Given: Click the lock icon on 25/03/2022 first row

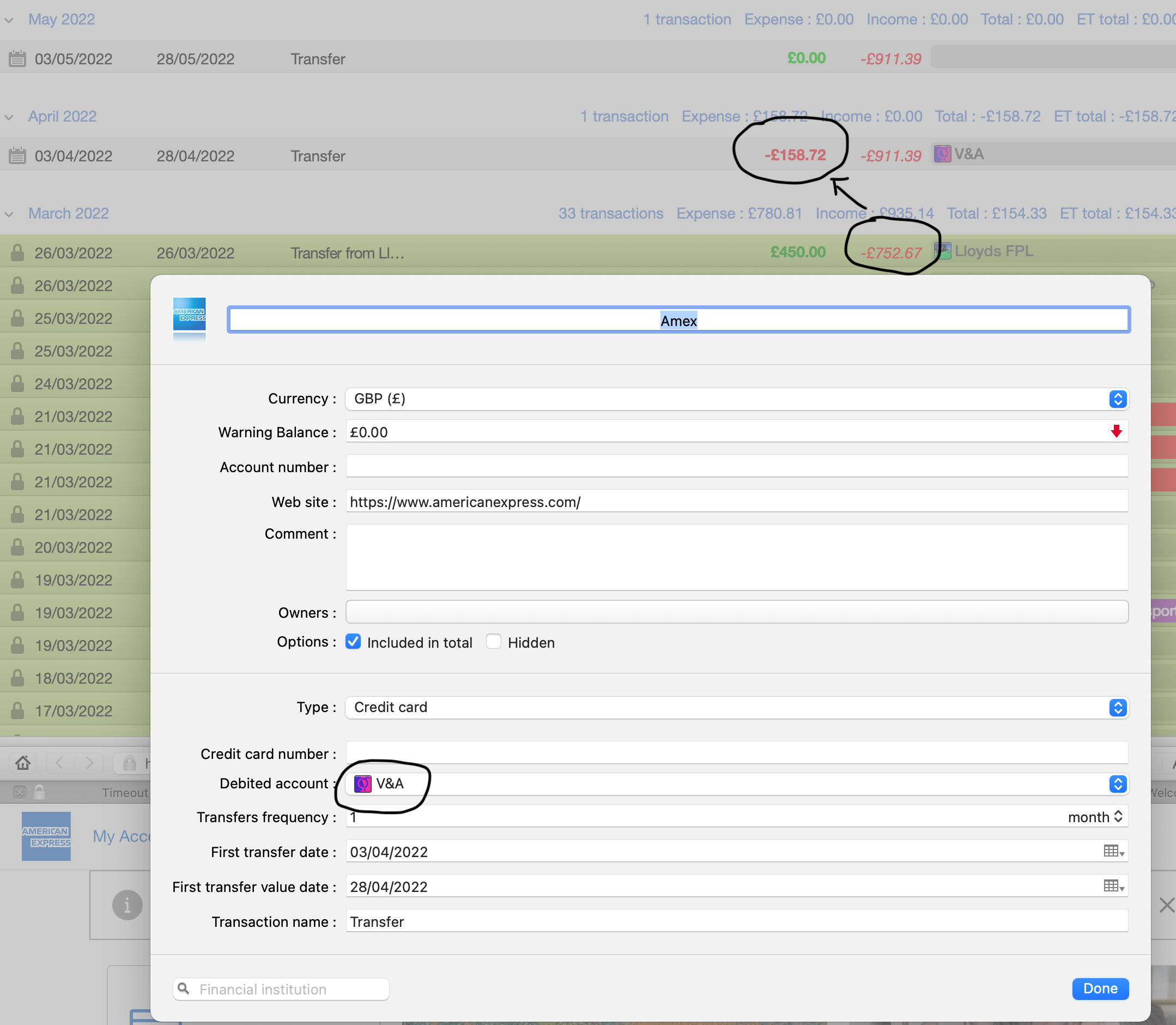Looking at the screenshot, I should 17,318.
